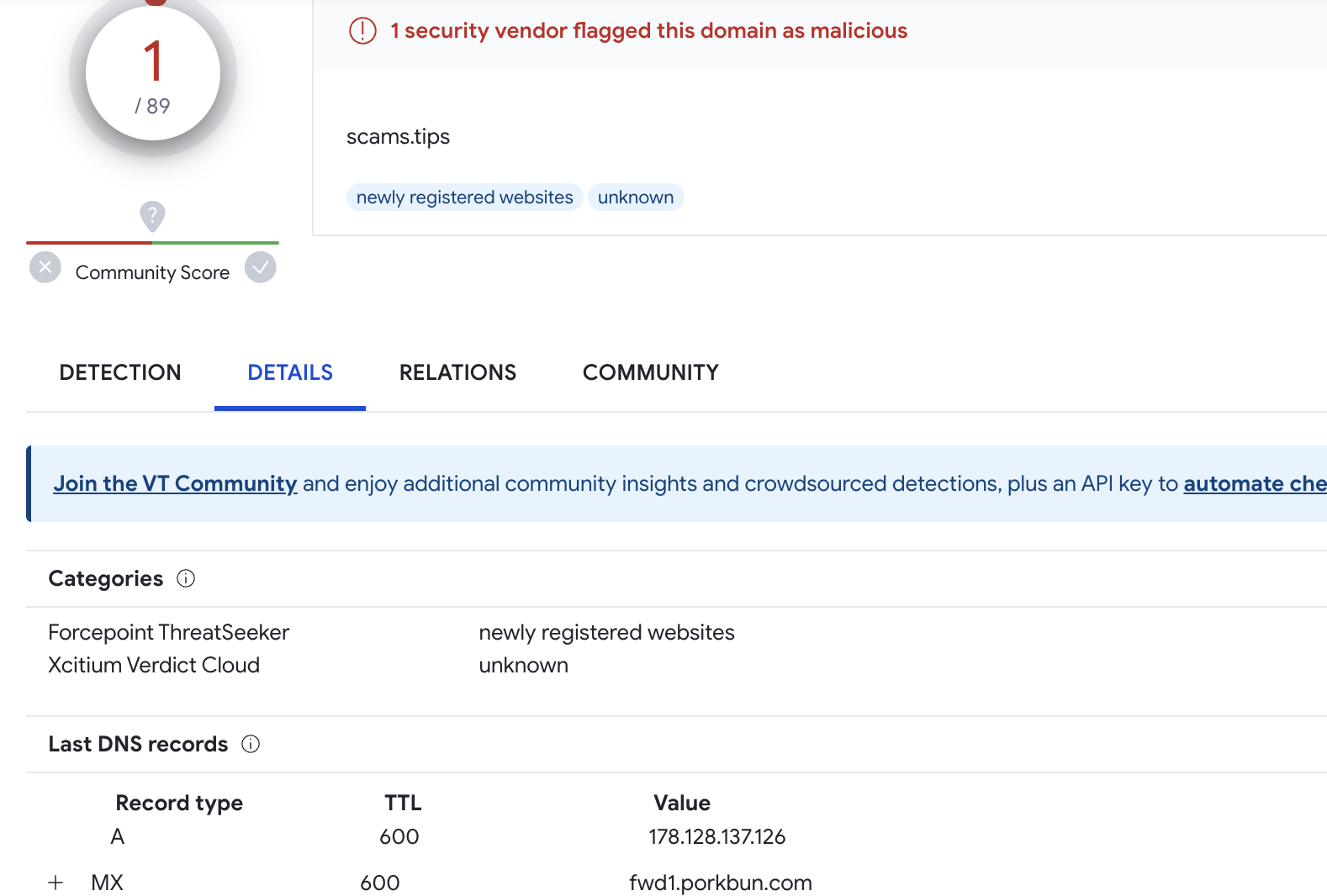The height and width of the screenshot is (896, 1327).
Task: Vote harmless with the checkmark icon
Action: tap(261, 268)
